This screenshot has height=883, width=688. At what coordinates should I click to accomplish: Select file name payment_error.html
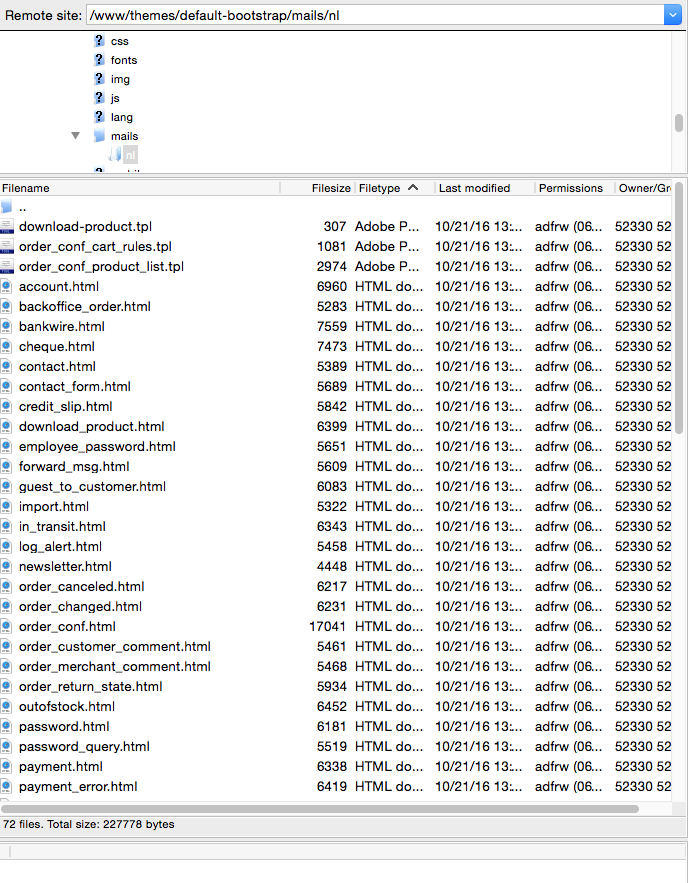click(78, 787)
